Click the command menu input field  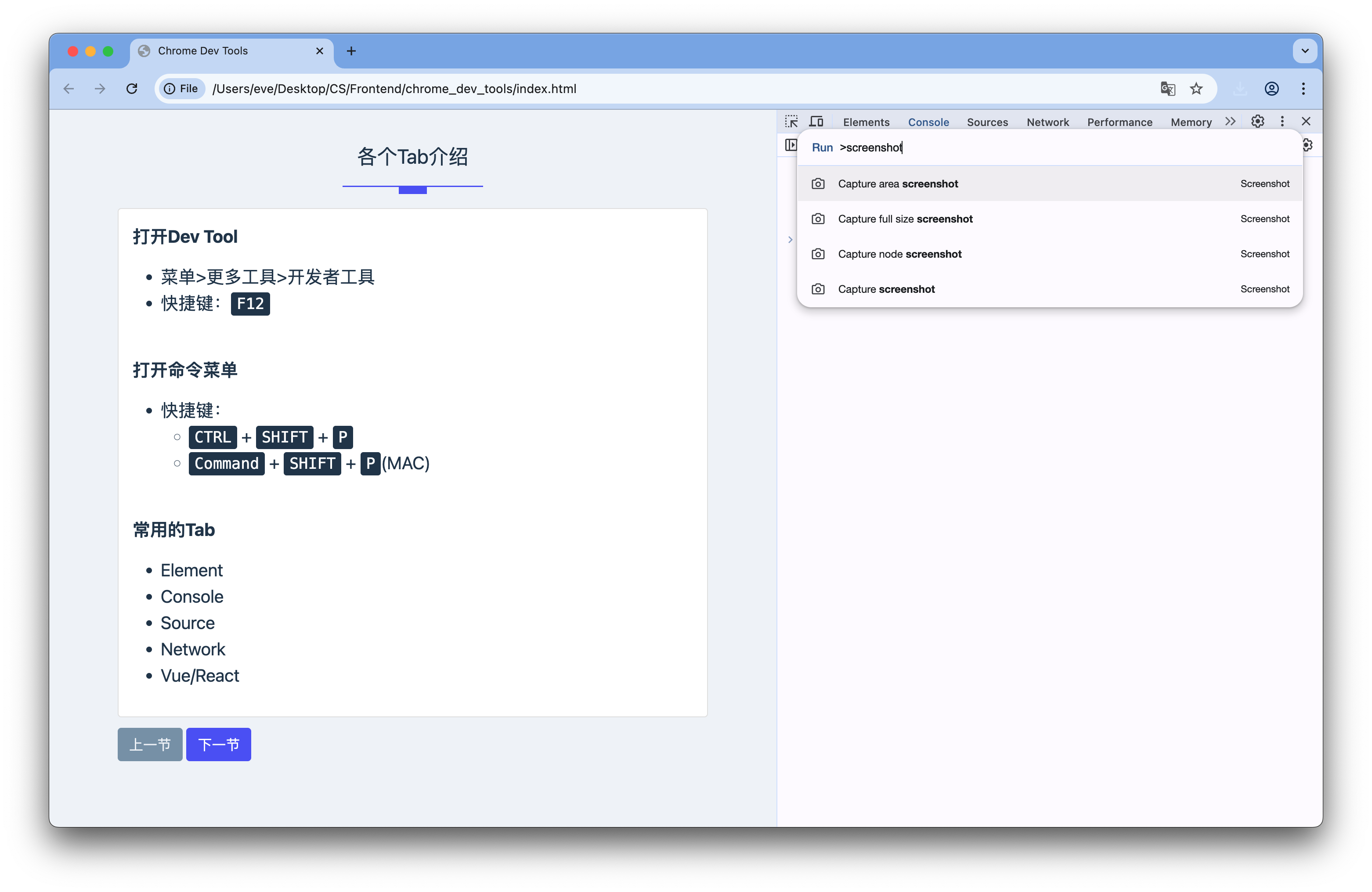(x=980, y=147)
